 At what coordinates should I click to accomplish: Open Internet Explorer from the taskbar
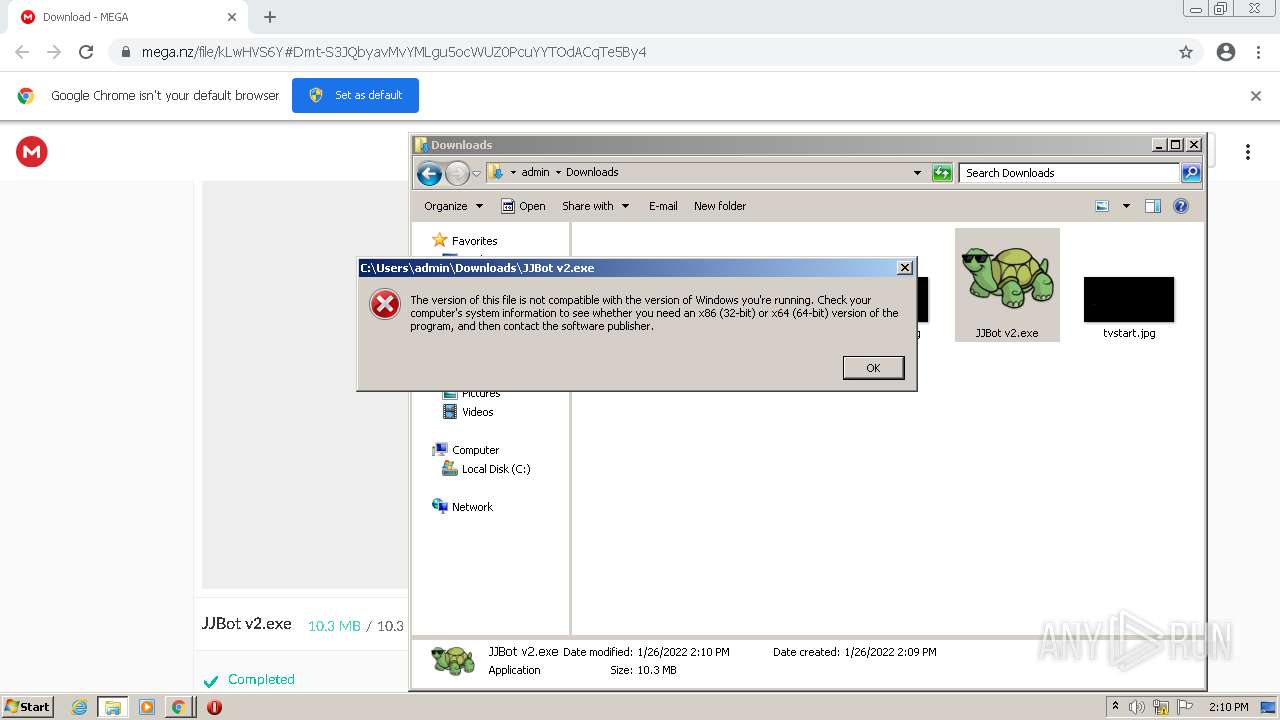(x=79, y=707)
